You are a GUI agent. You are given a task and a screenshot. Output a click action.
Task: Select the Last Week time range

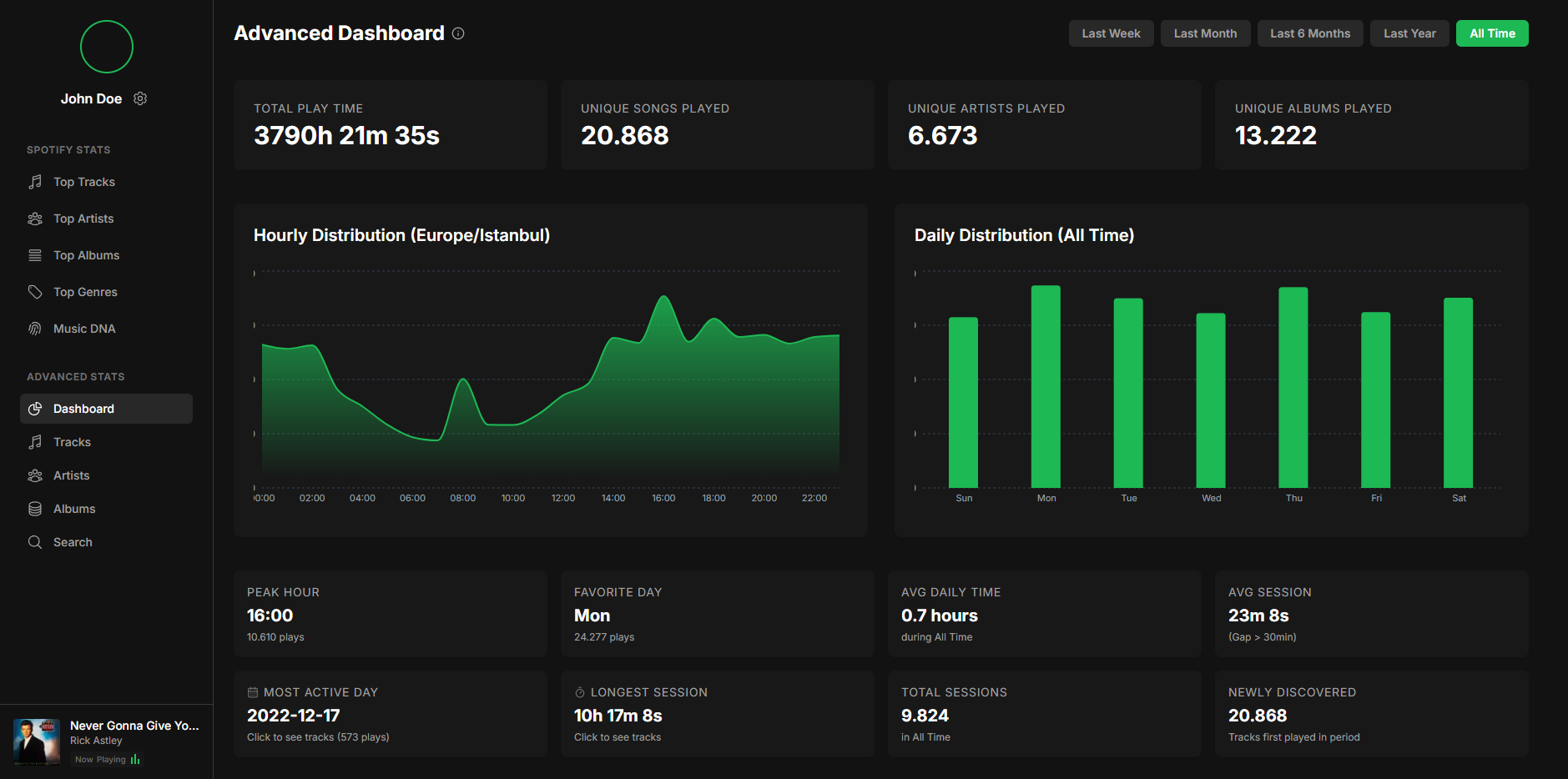pyautogui.click(x=1111, y=33)
